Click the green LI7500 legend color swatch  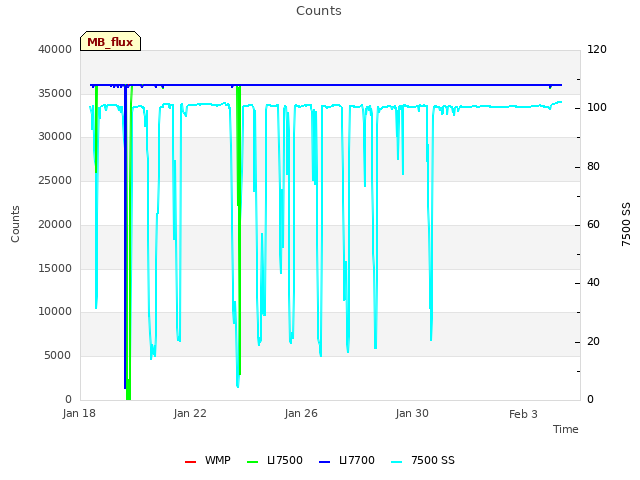point(252,462)
